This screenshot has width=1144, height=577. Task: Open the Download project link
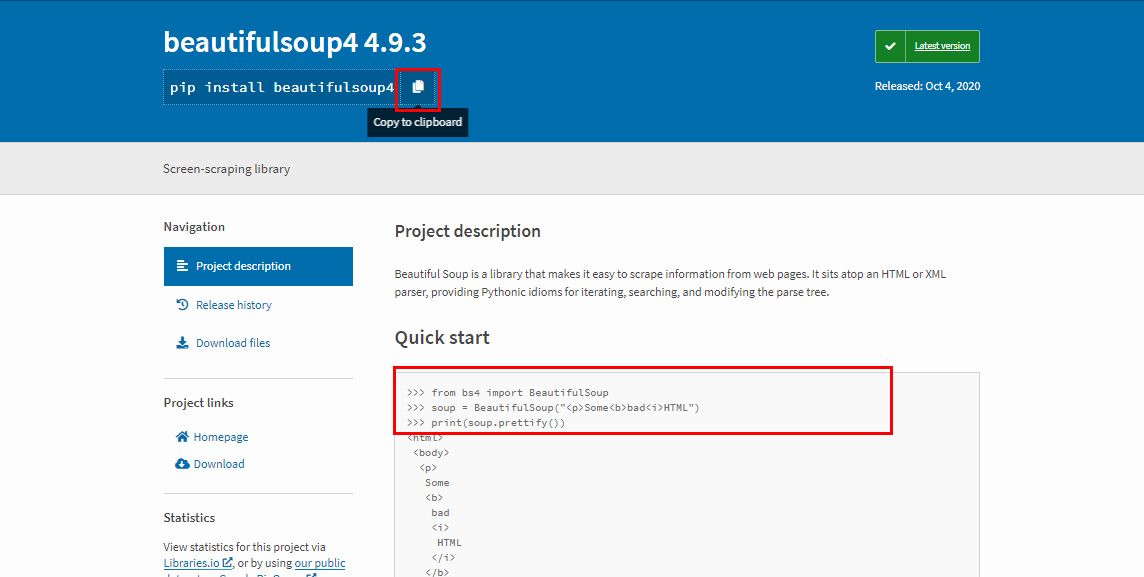tap(219, 464)
